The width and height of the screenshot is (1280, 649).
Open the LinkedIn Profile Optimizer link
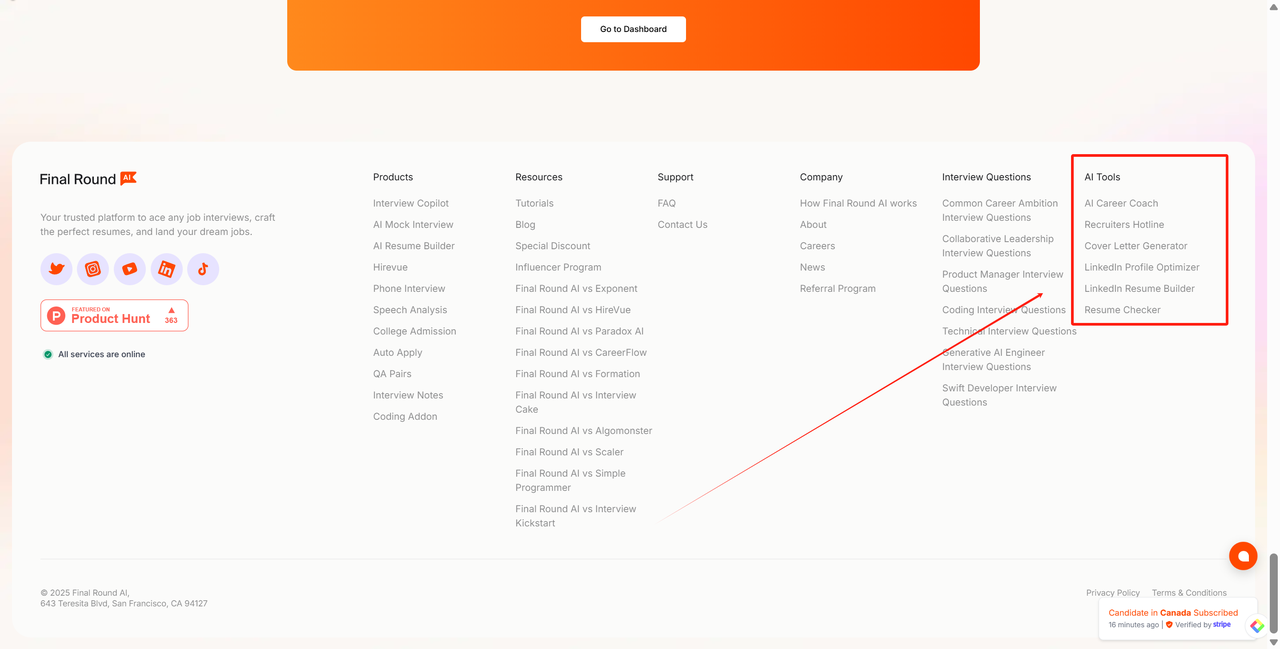(1141, 267)
